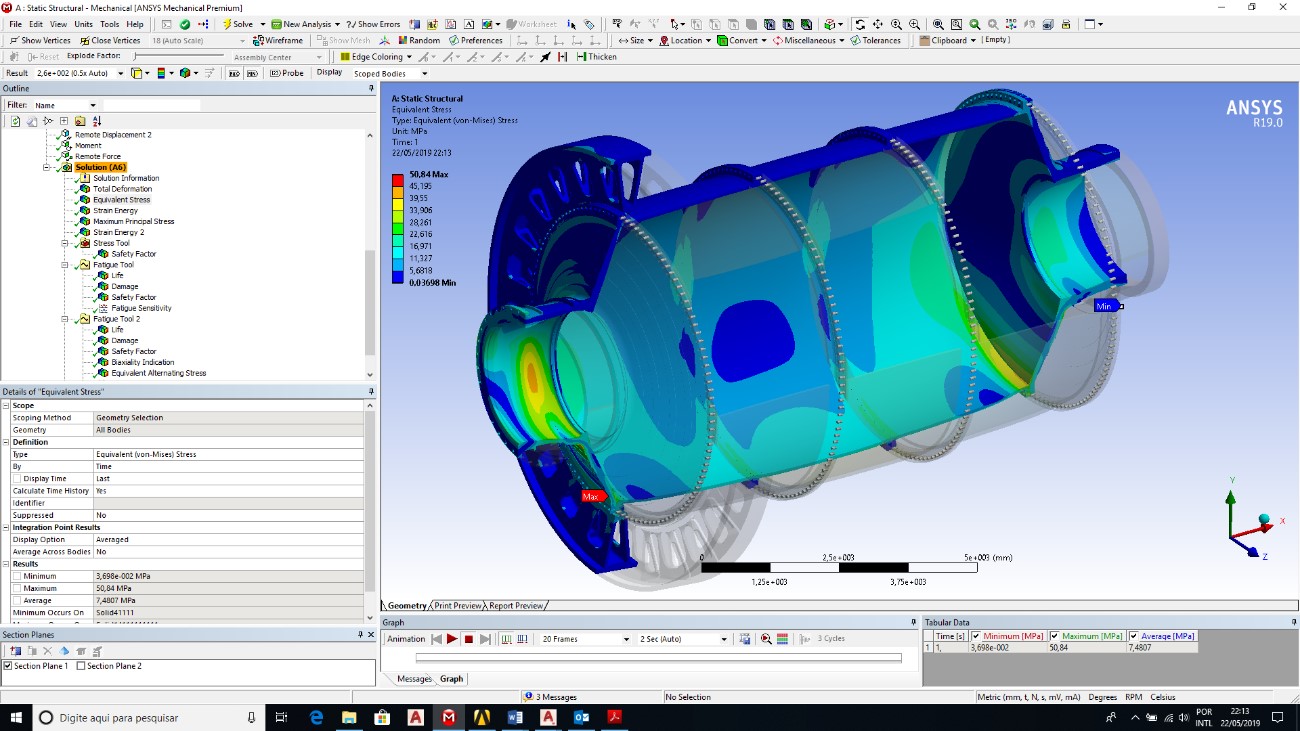Click the green checkmark toolbar icon
The height and width of the screenshot is (731, 1300).
186,24
